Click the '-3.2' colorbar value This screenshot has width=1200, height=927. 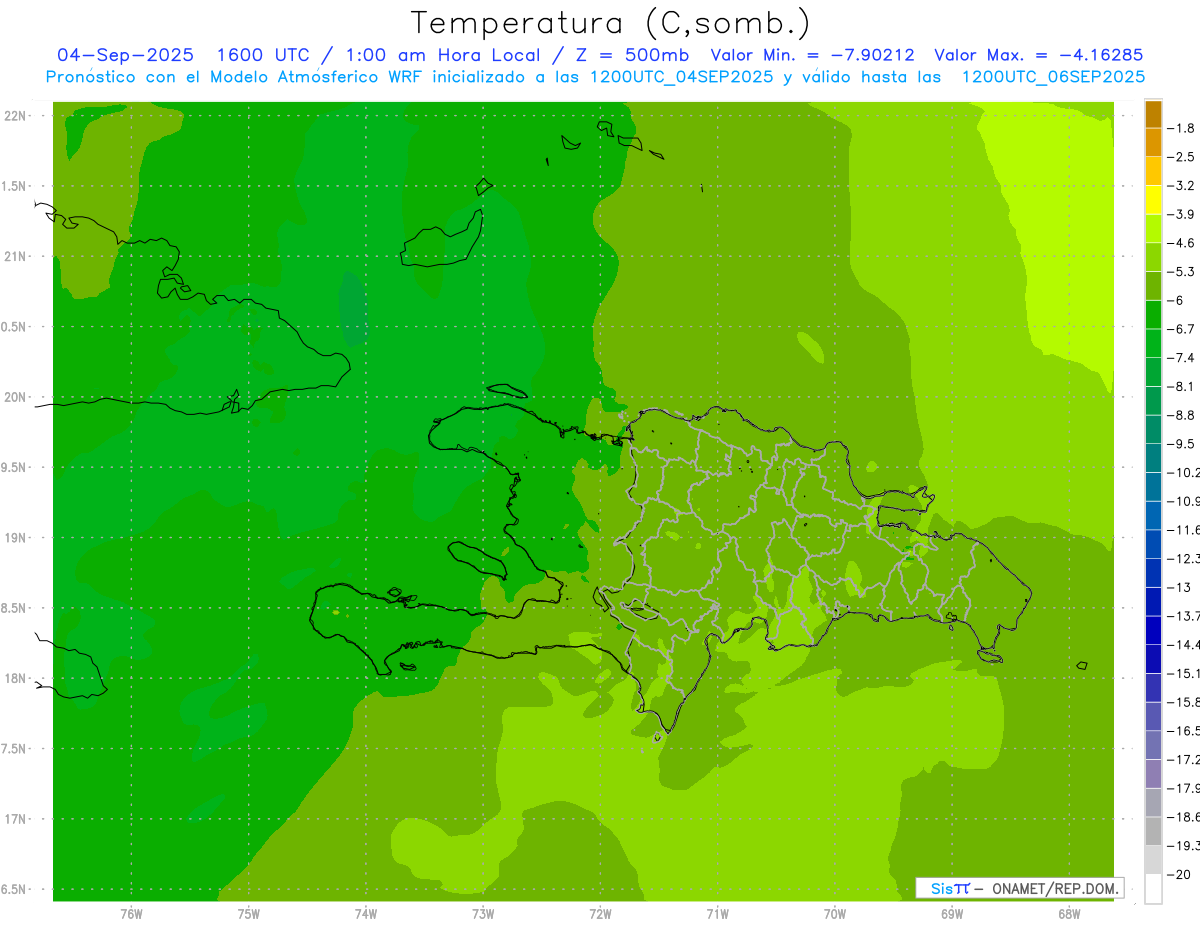click(1182, 186)
